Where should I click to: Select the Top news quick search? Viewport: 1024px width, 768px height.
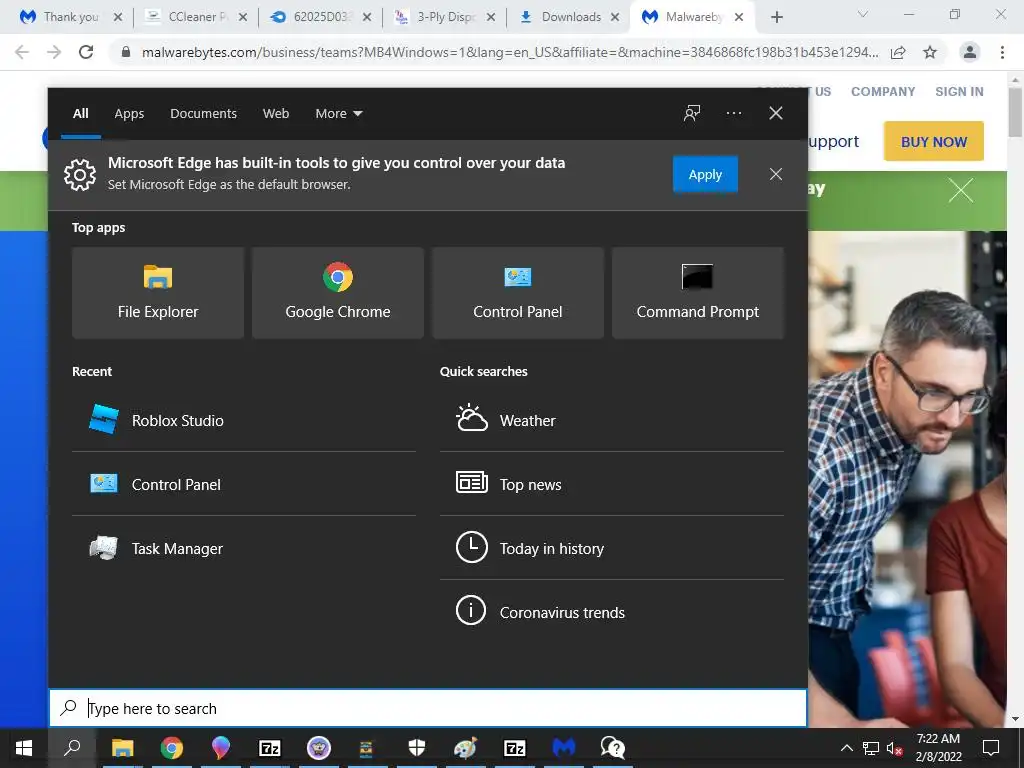pyautogui.click(x=612, y=484)
